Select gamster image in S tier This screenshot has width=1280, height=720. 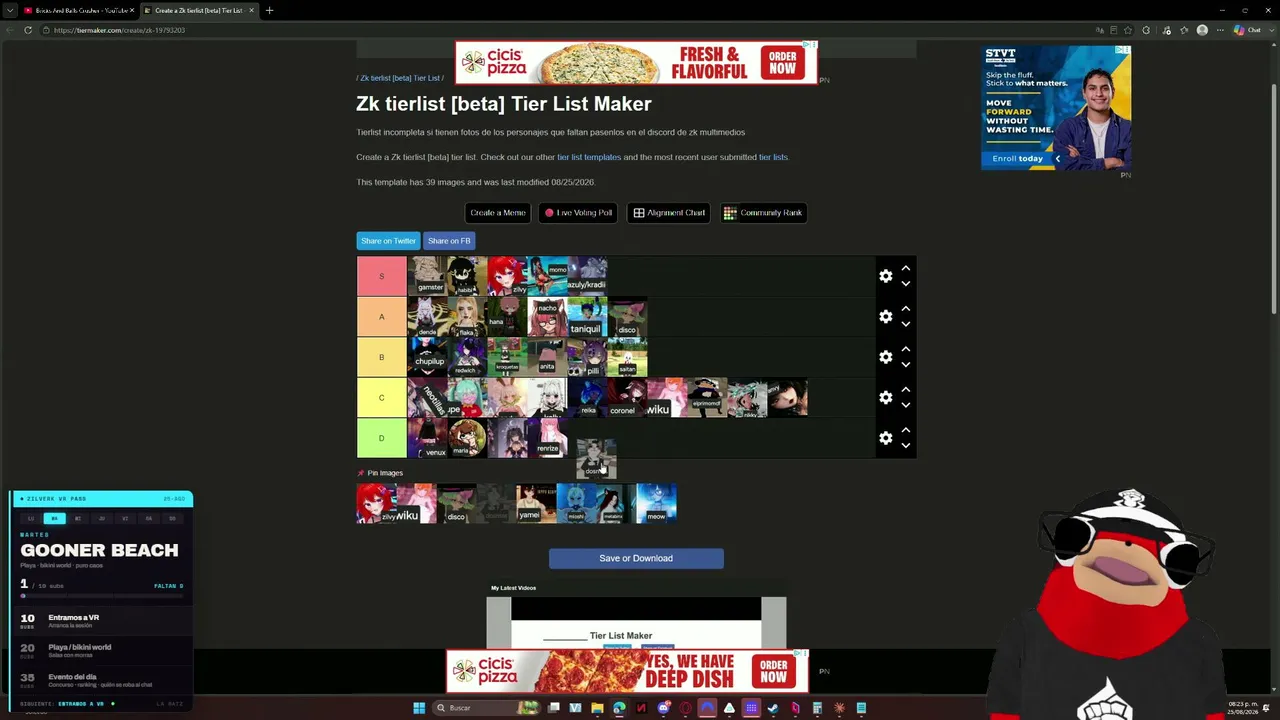[x=427, y=276]
